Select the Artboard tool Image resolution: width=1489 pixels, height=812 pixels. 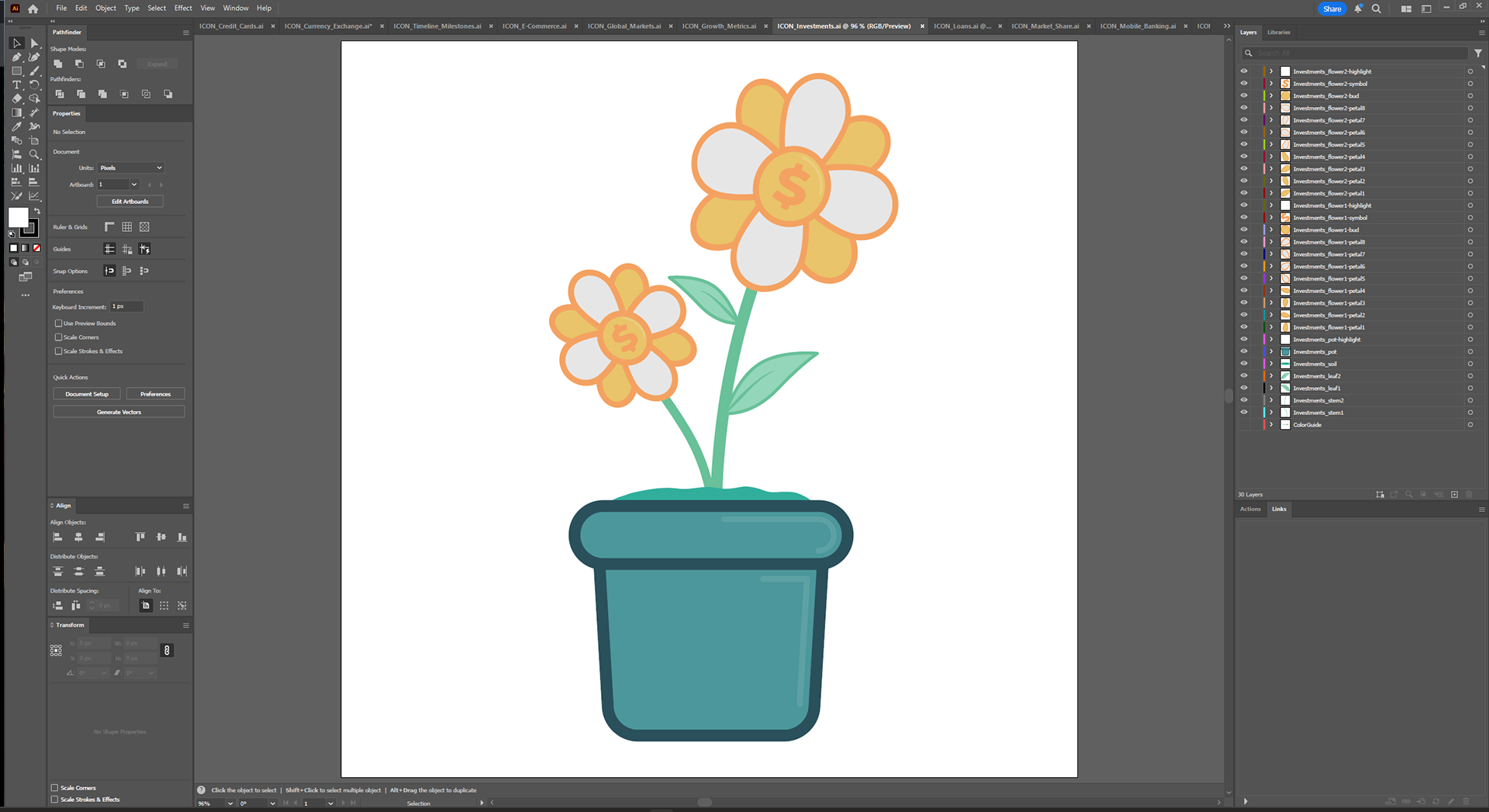34,140
